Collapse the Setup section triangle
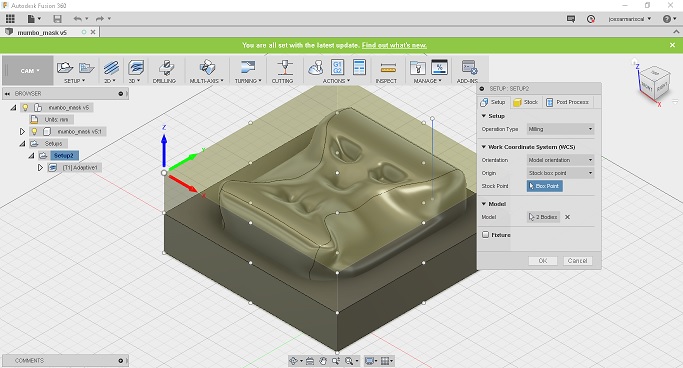The image size is (683, 368). [x=484, y=116]
